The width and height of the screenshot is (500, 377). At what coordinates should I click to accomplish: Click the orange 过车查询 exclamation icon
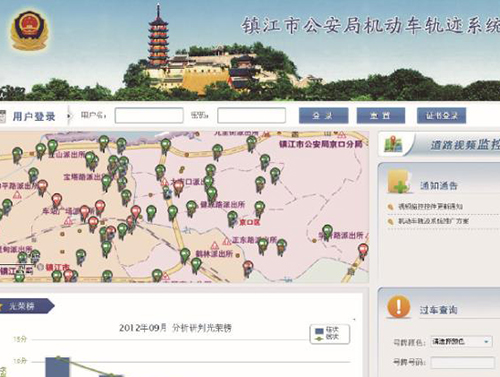pyautogui.click(x=399, y=306)
